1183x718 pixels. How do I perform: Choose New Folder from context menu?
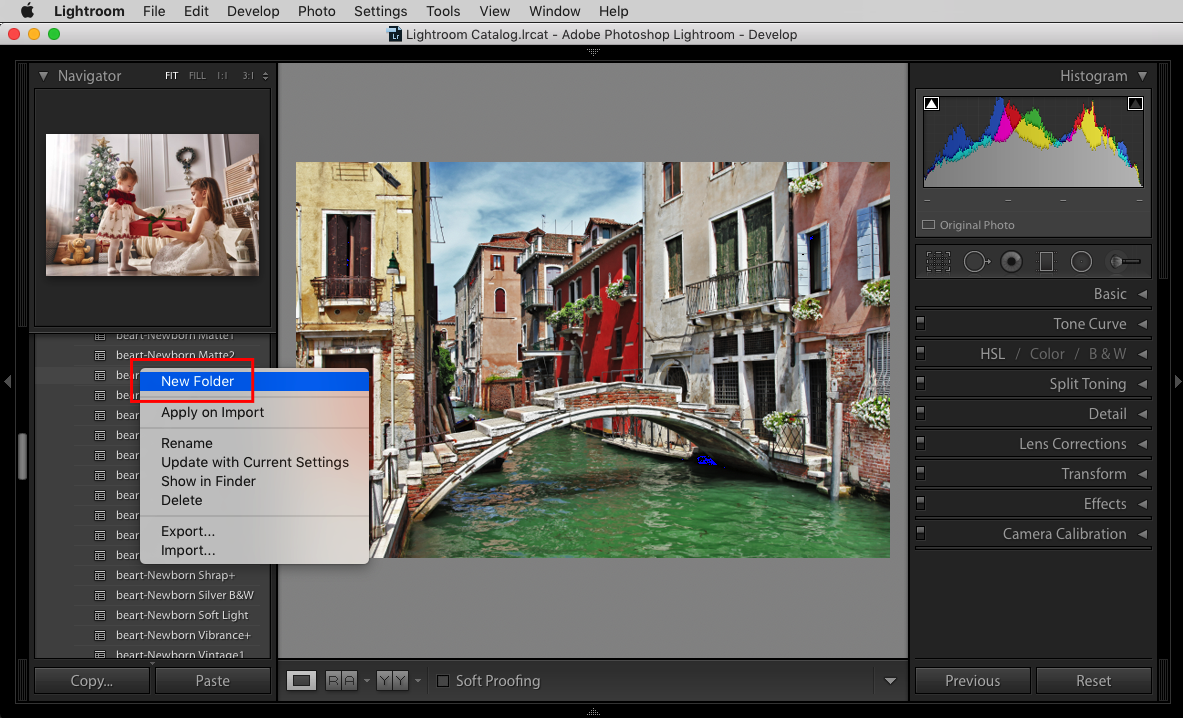198,381
